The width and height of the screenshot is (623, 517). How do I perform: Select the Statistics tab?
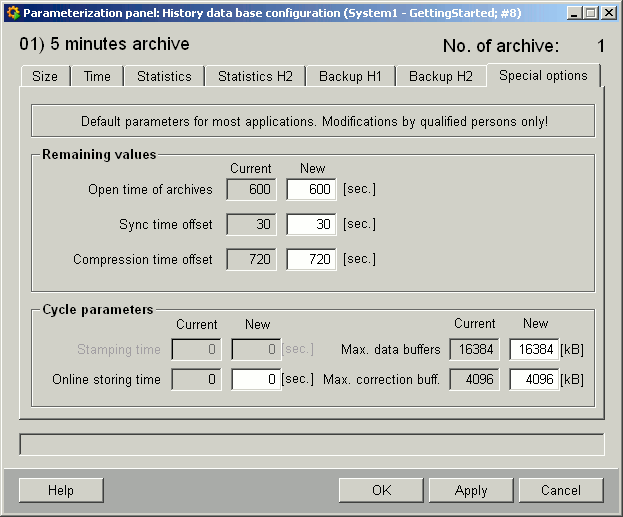point(164,76)
